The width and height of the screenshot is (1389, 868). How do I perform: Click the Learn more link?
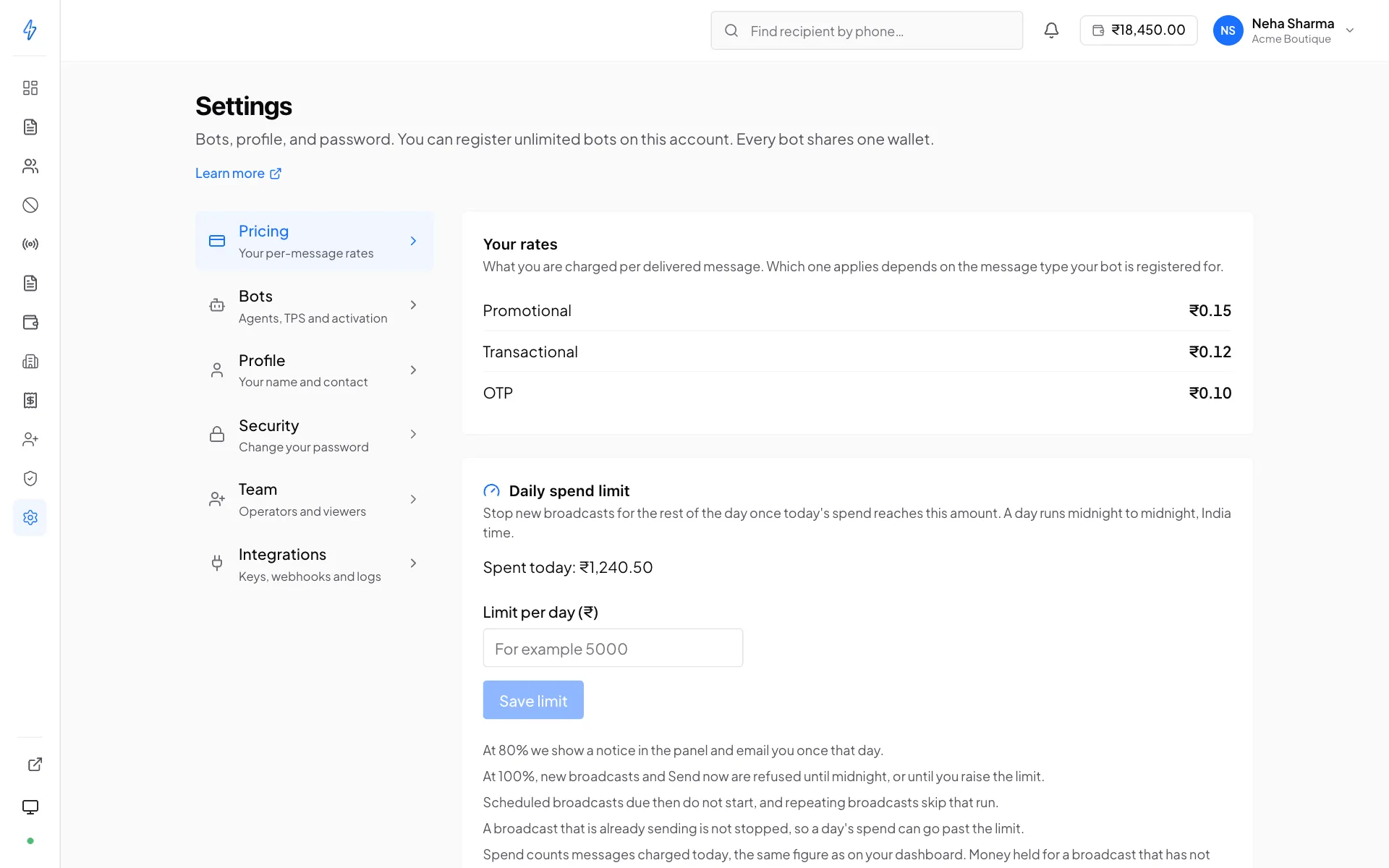[x=238, y=174]
